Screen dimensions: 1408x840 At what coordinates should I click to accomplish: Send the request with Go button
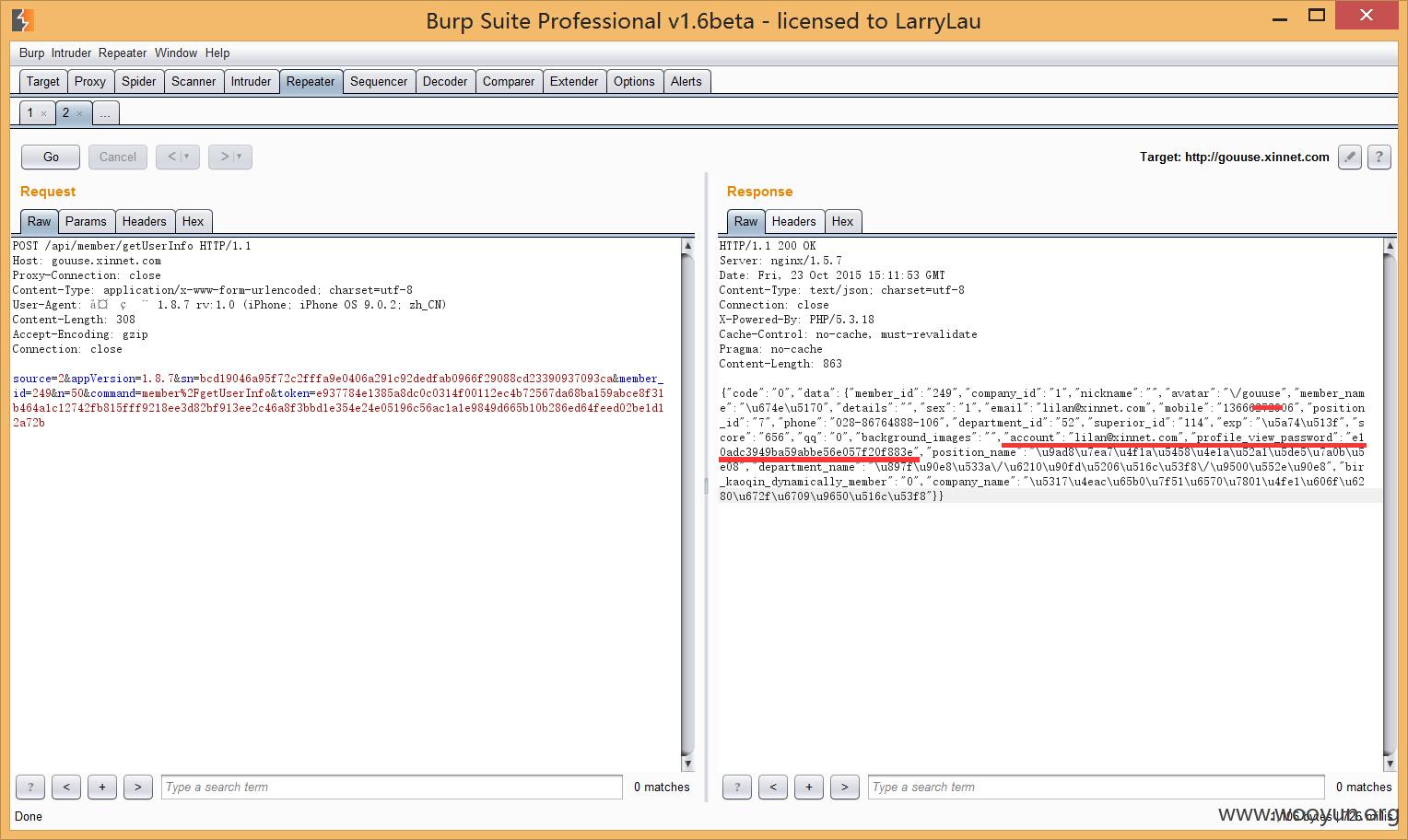pos(51,157)
